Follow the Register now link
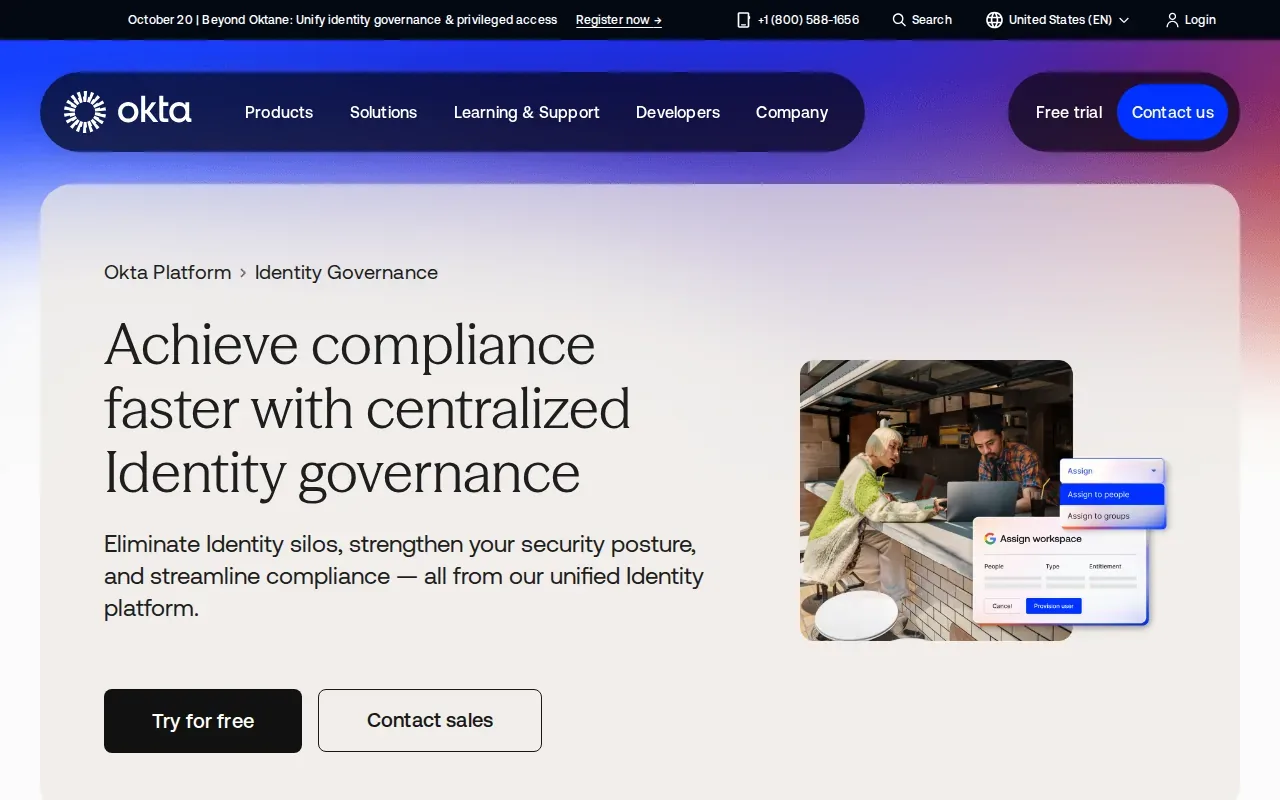Image resolution: width=1280 pixels, height=800 pixels. [x=619, y=20]
